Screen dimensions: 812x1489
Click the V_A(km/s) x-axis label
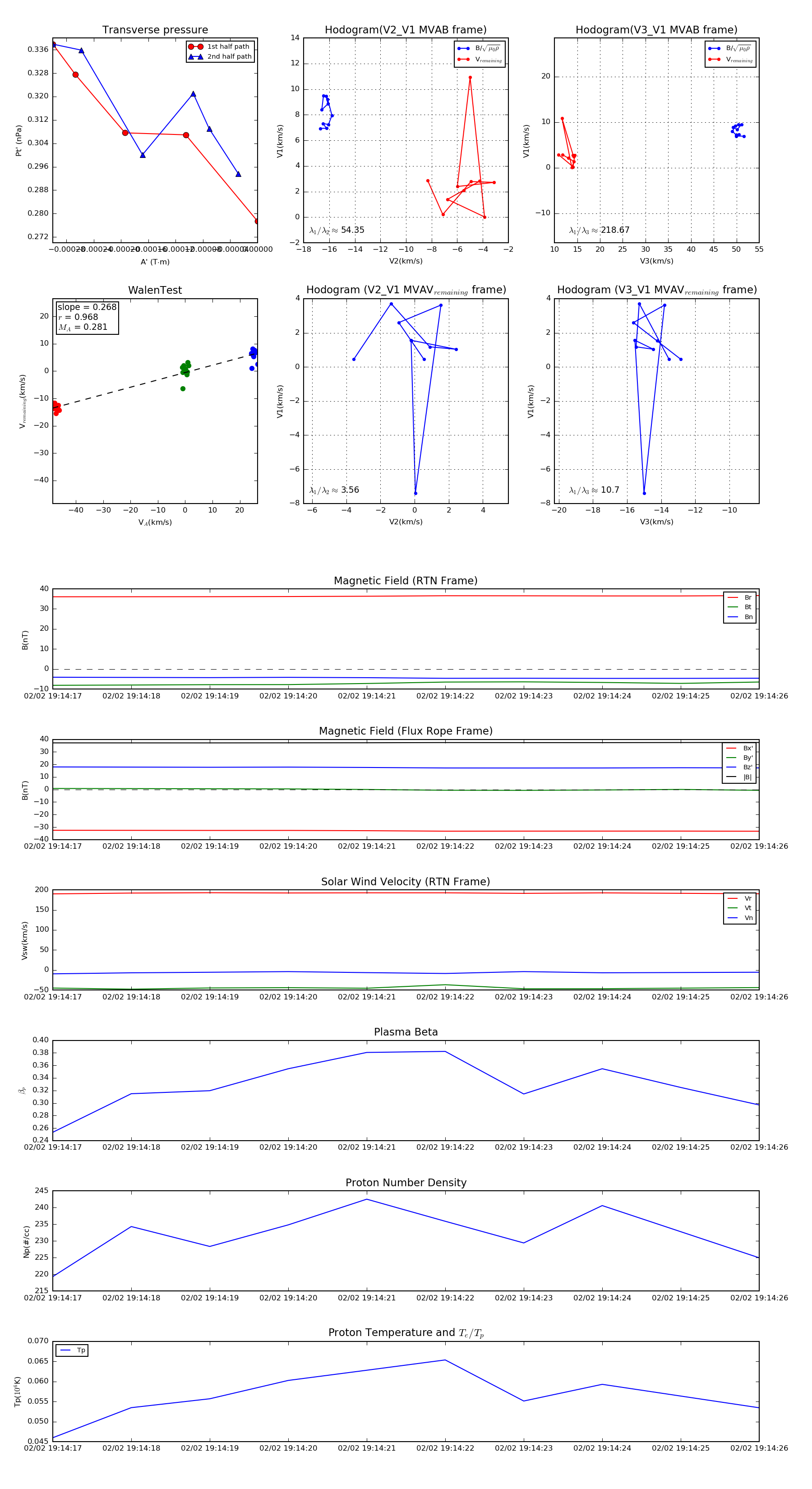155,523
